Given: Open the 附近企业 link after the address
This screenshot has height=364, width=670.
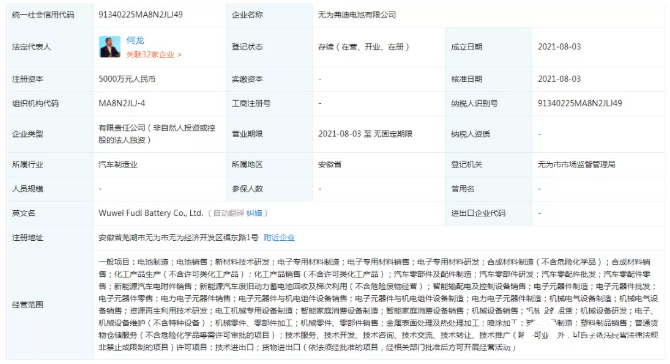Looking at the screenshot, I should pos(279,238).
